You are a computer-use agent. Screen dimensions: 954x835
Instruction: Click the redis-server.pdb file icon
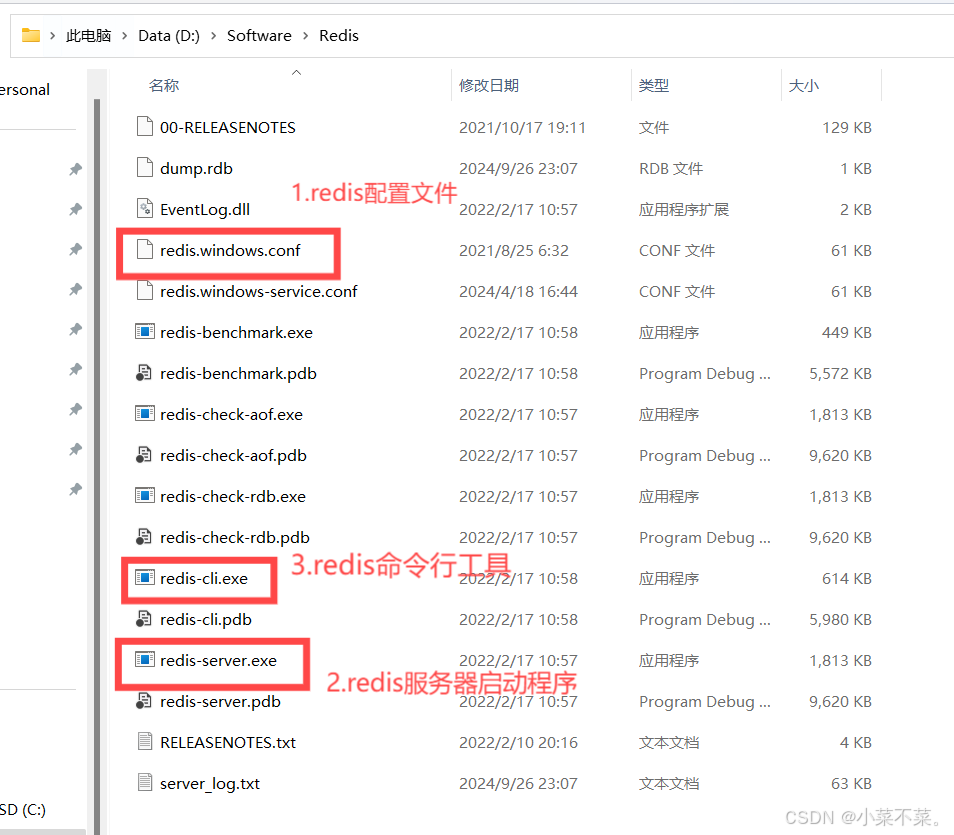click(x=144, y=701)
